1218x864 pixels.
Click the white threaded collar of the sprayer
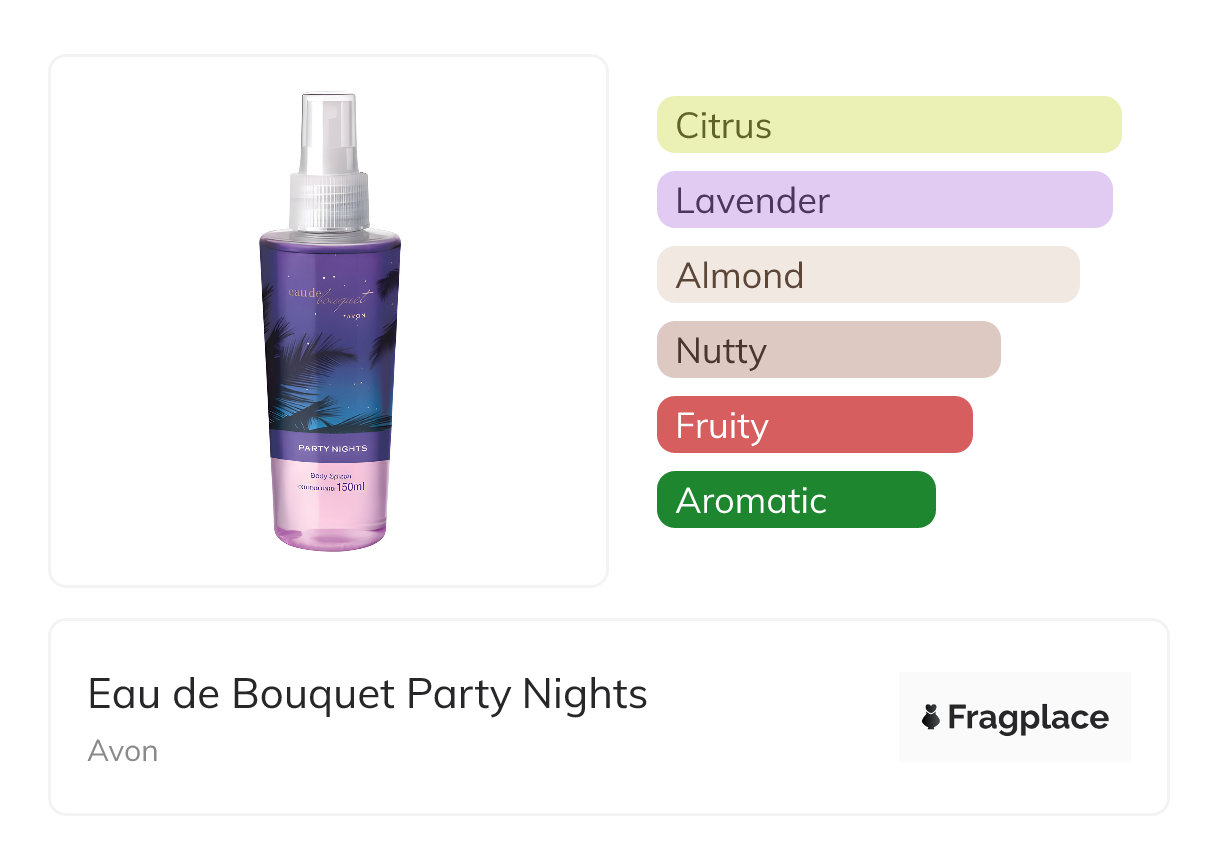pyautogui.click(x=330, y=202)
